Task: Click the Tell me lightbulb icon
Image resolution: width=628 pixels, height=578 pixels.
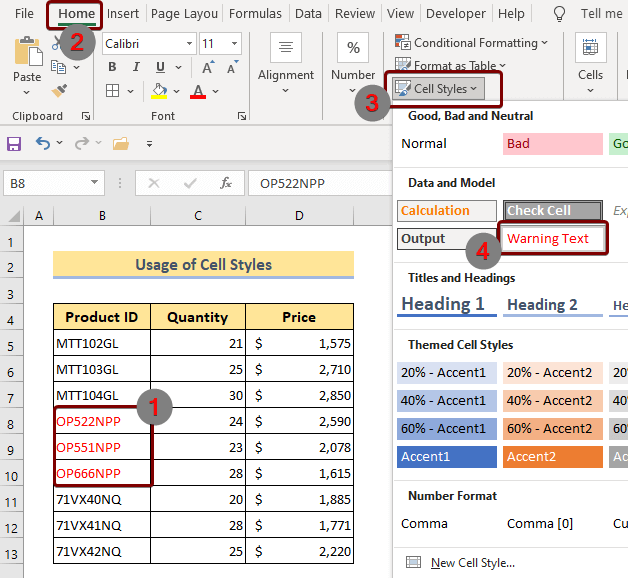Action: (559, 14)
